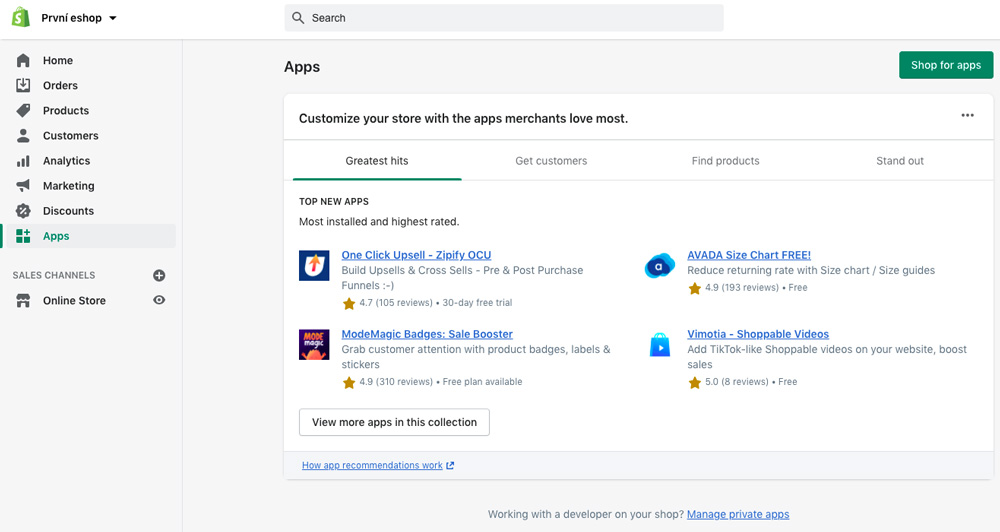Open How app recommendations work link

click(372, 465)
